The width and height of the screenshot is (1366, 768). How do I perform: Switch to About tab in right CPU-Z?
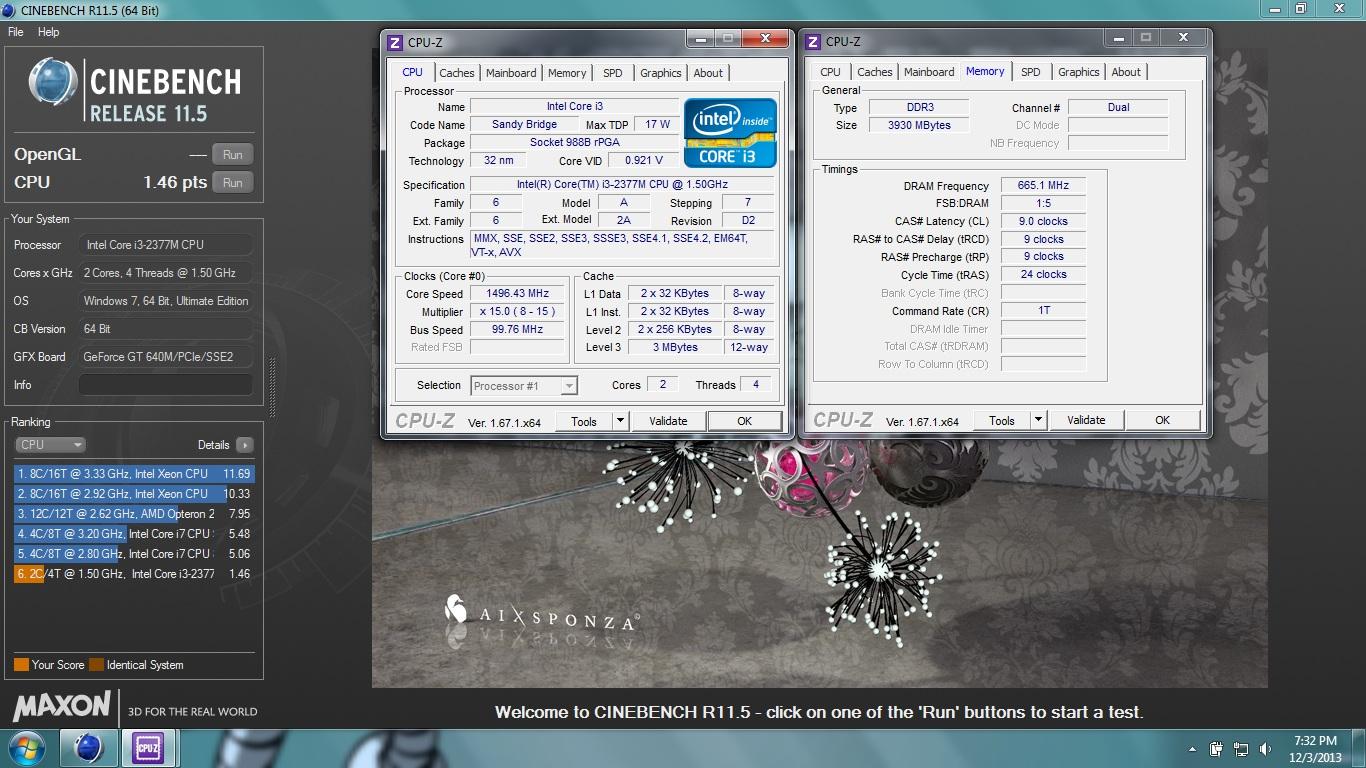click(x=1126, y=72)
